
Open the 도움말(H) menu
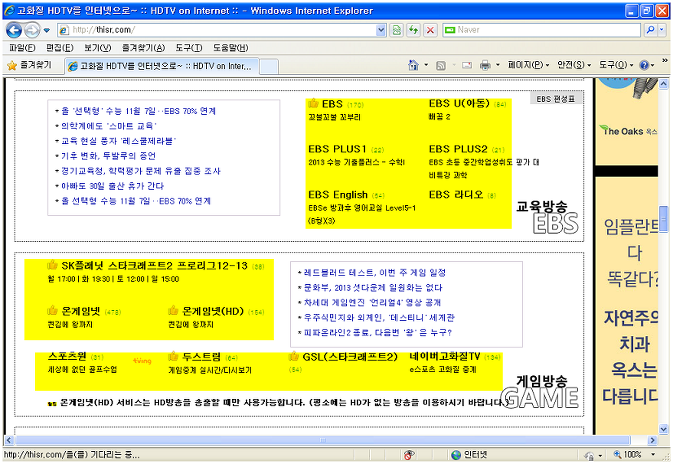coord(230,48)
